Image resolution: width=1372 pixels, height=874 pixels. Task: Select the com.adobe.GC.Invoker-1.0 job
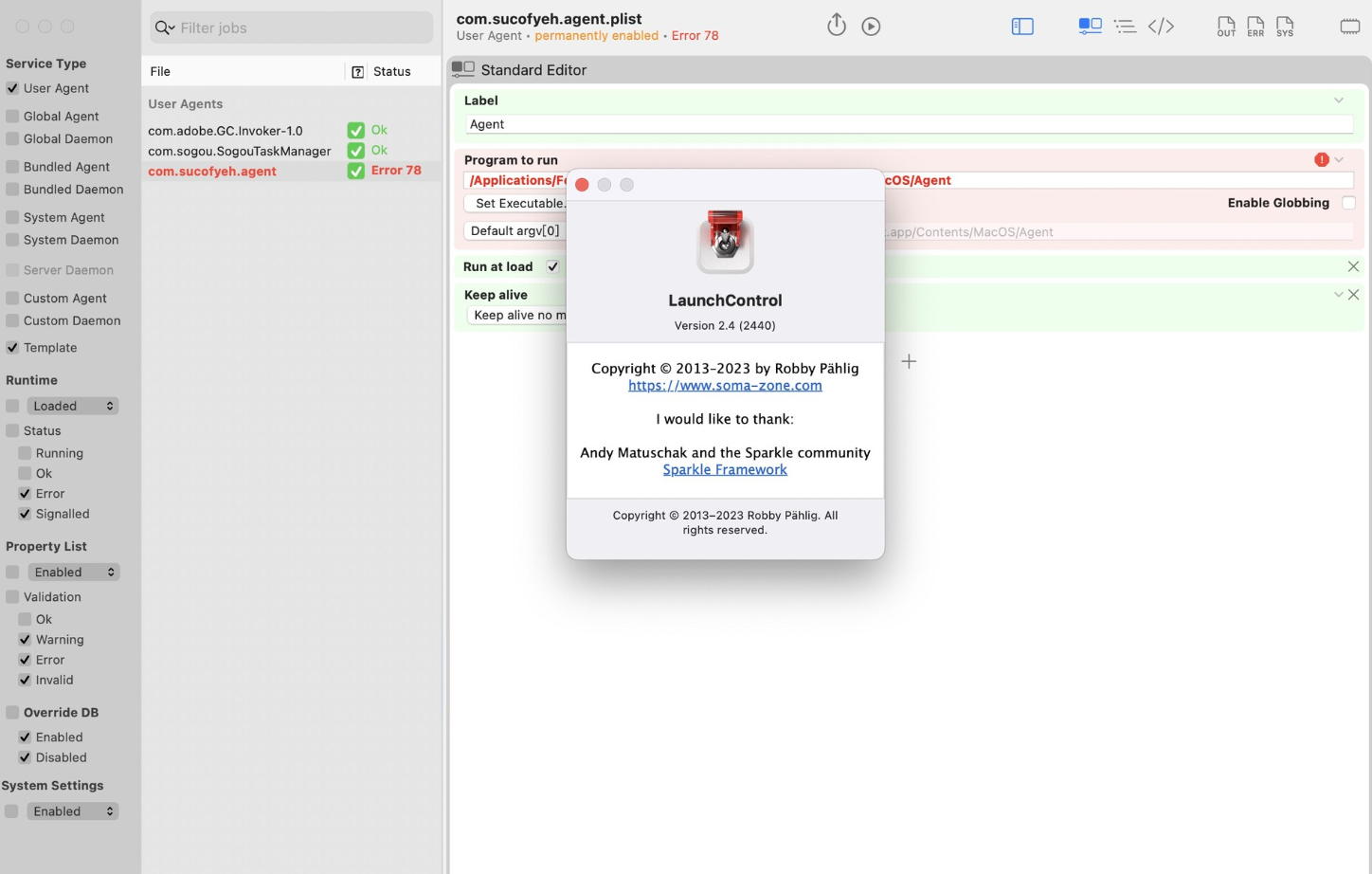[227, 130]
